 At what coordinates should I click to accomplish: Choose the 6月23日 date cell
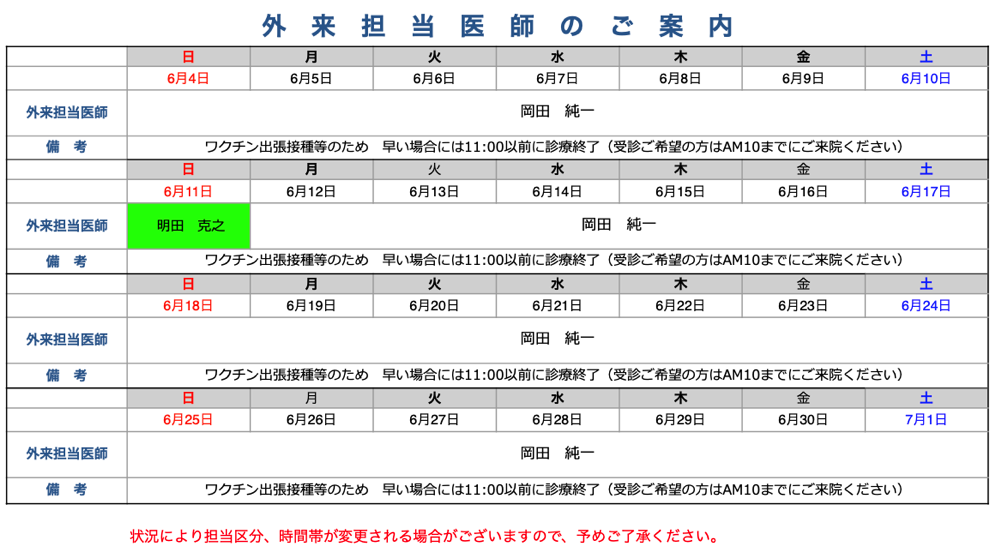pos(803,306)
